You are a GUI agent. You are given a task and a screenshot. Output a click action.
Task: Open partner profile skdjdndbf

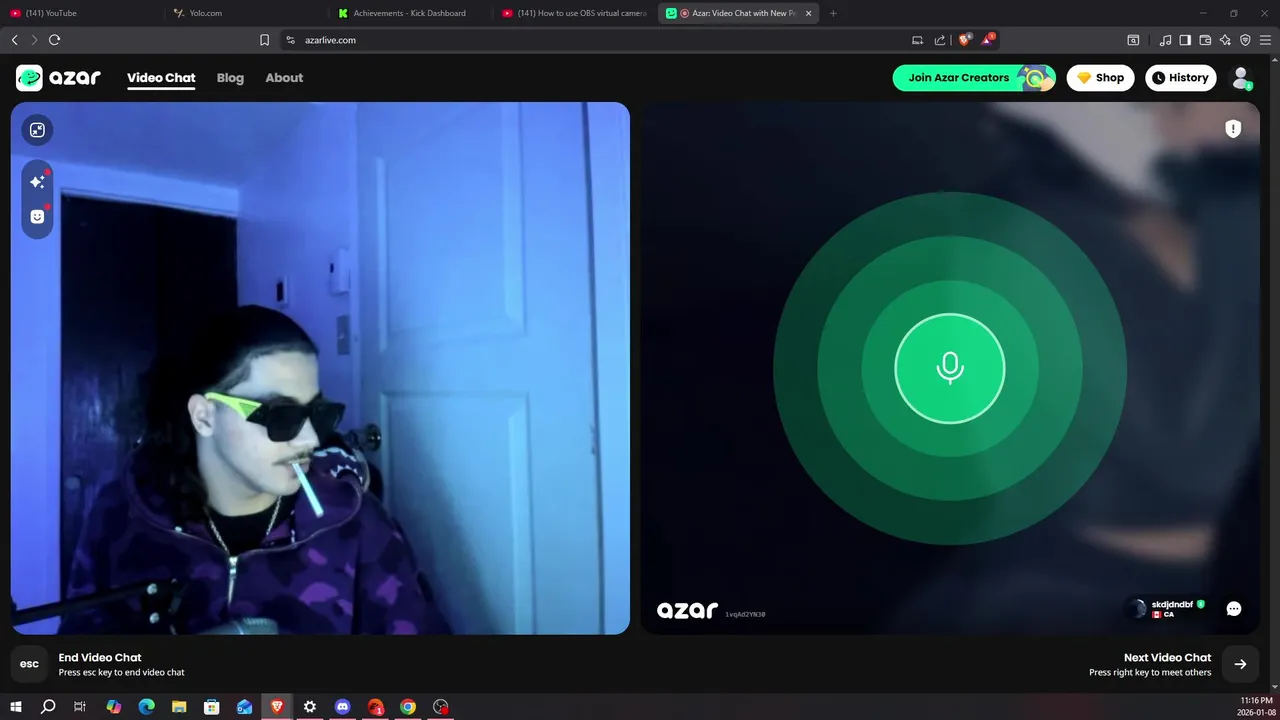1165,608
